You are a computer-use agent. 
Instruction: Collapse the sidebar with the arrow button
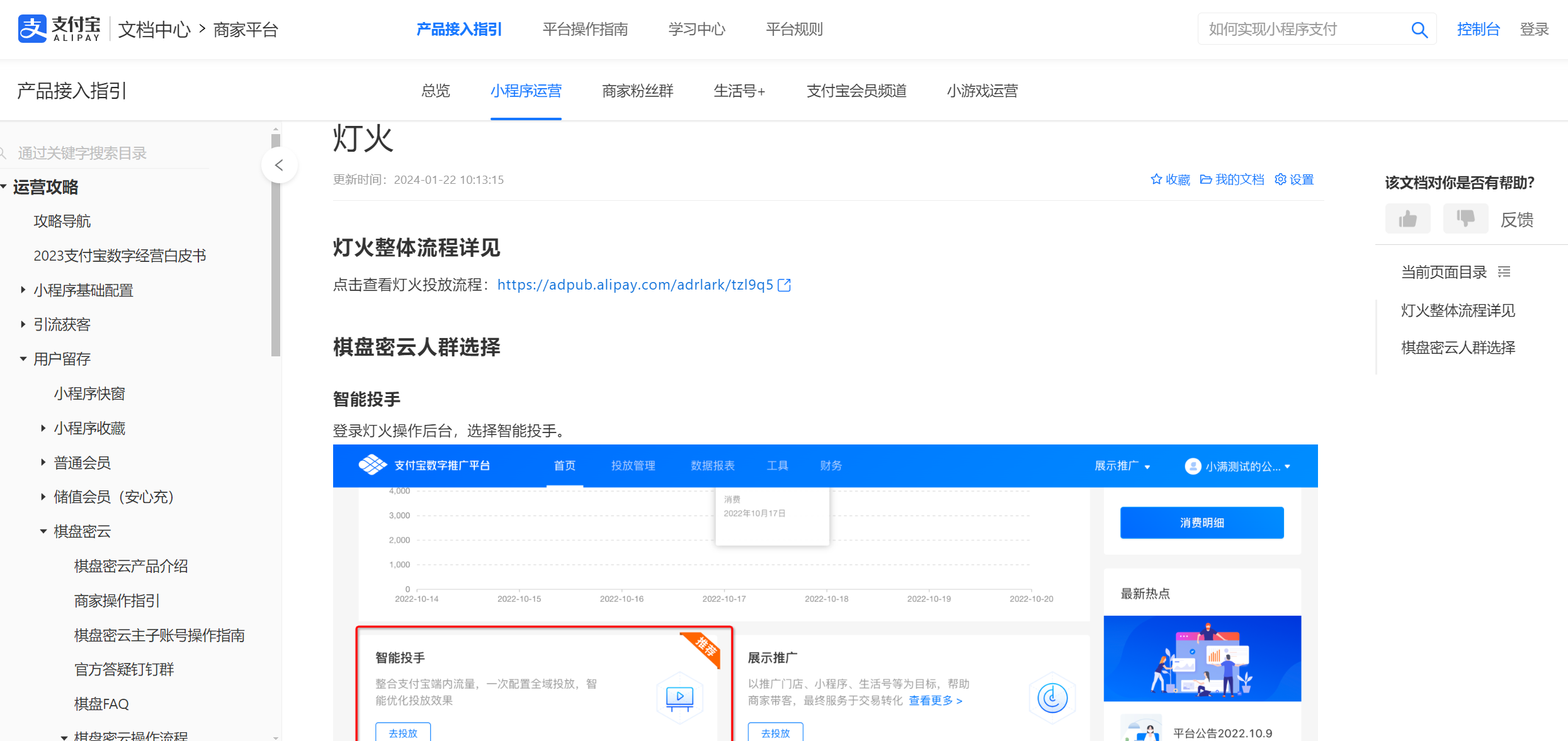(279, 166)
